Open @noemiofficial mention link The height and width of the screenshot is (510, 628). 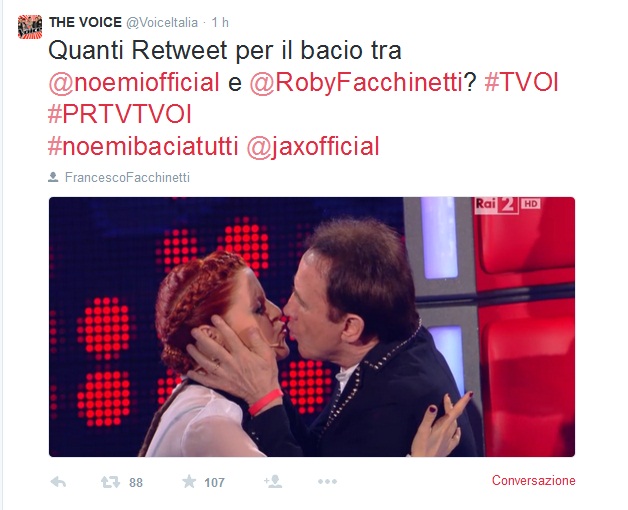point(134,82)
